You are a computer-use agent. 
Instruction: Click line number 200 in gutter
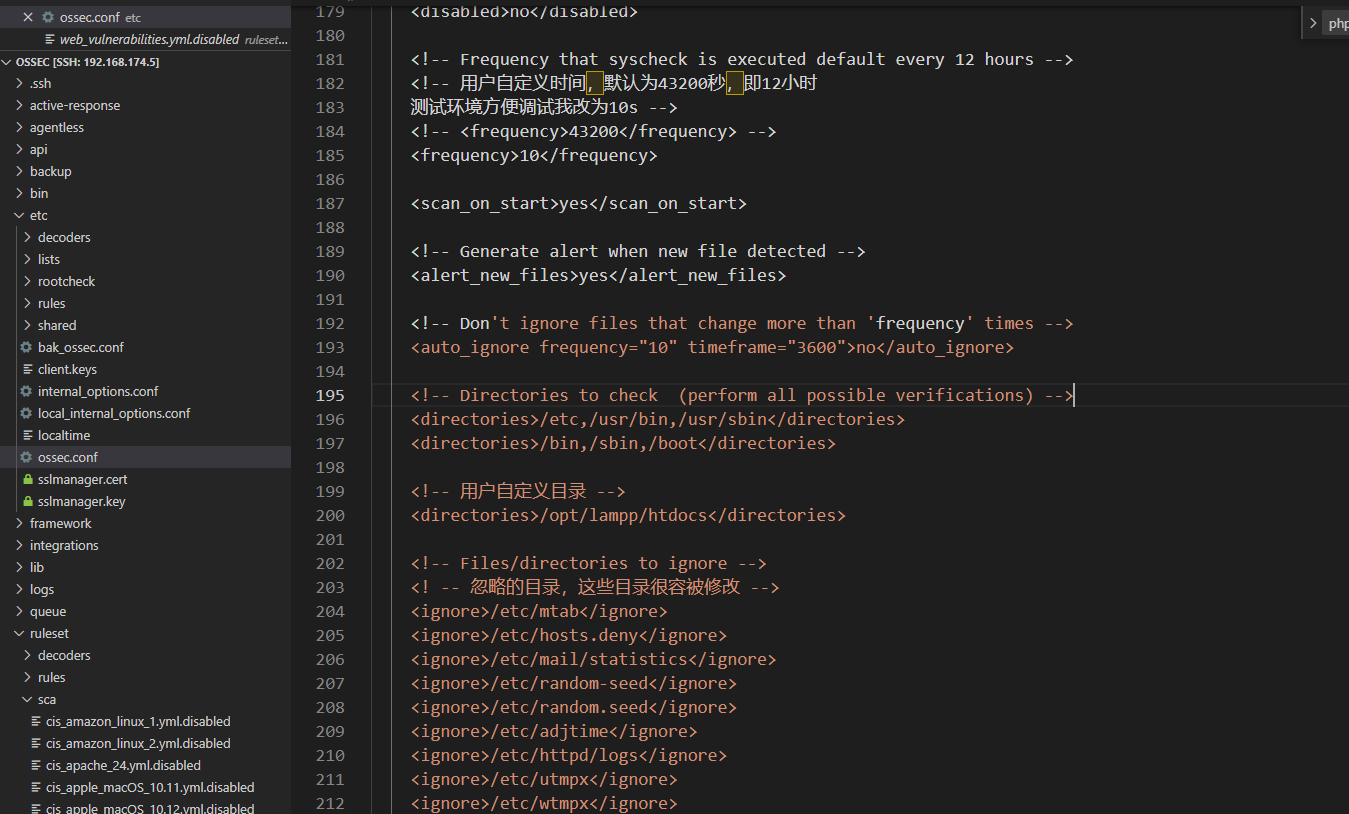[x=330, y=515]
